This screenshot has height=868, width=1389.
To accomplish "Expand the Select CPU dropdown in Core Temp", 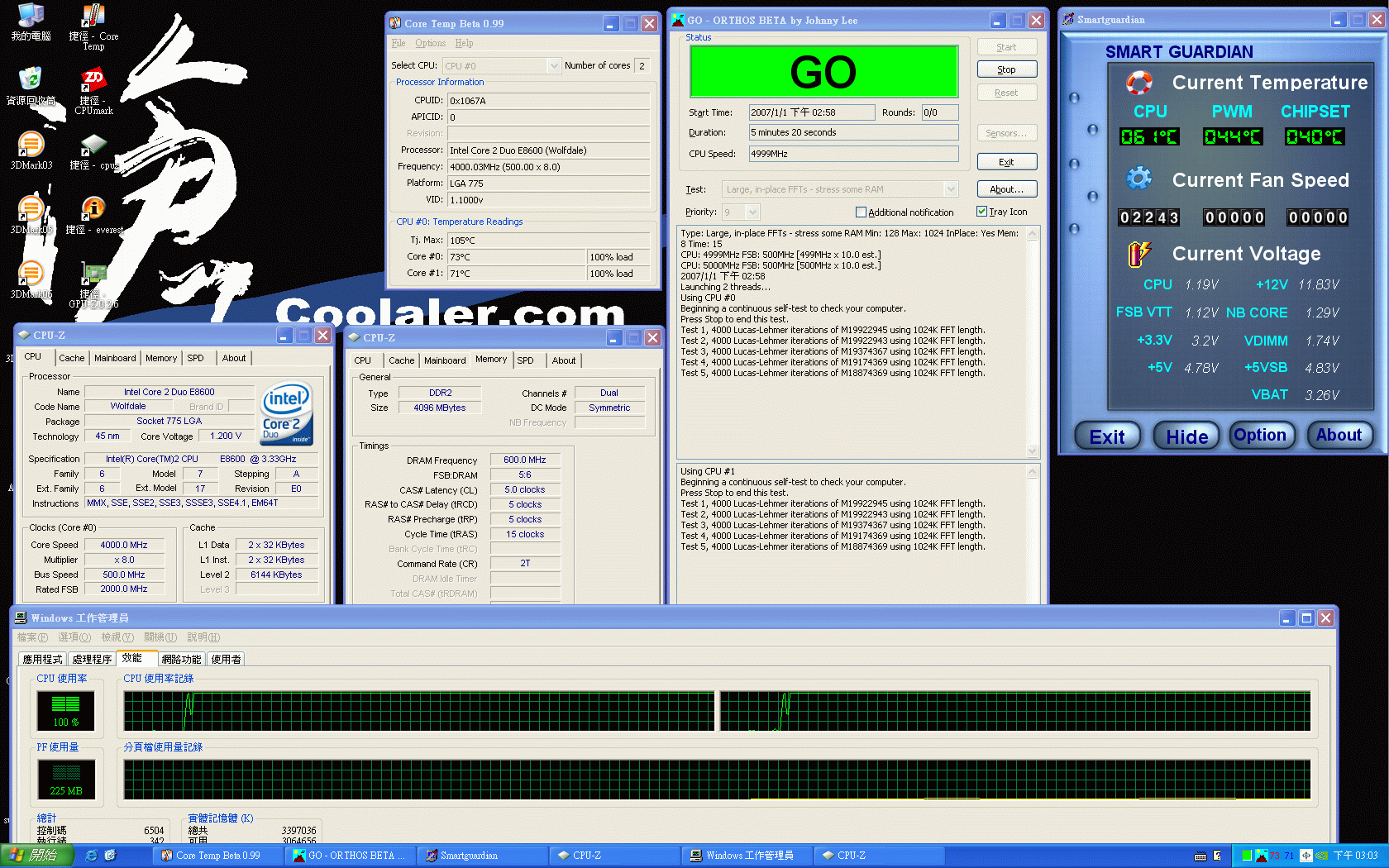I will [x=554, y=65].
